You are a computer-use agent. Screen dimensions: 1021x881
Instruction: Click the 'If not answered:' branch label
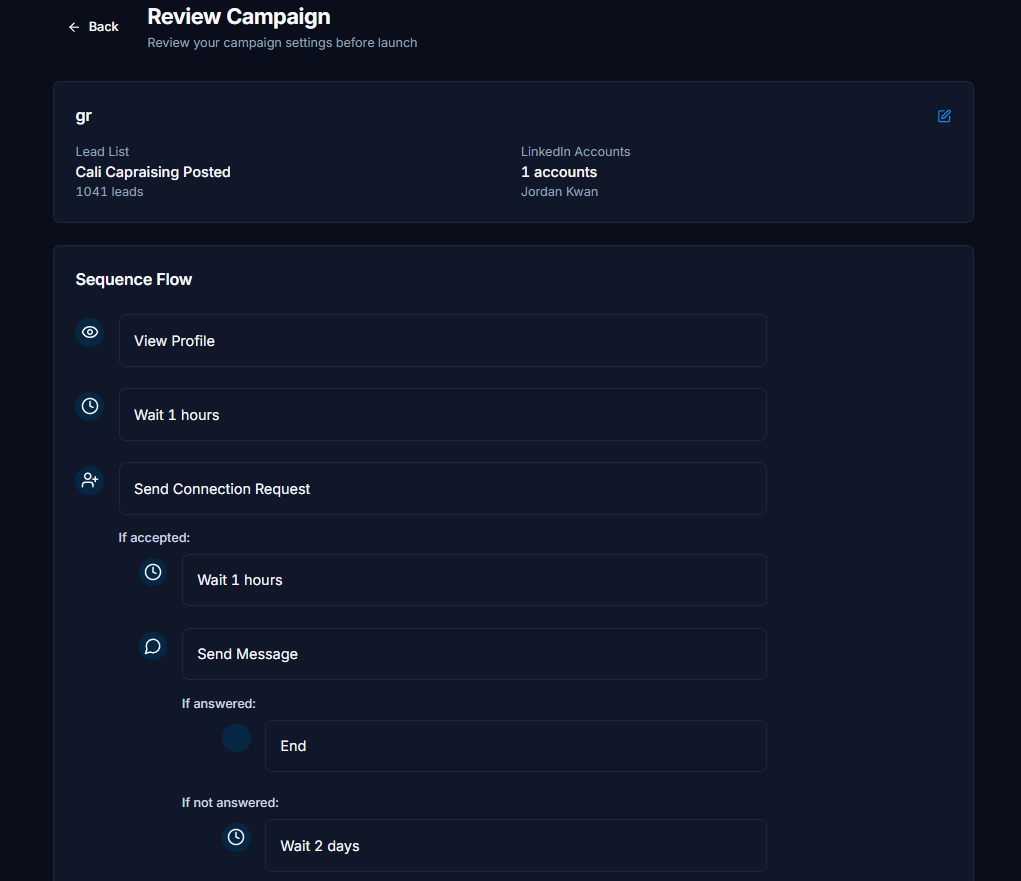[231, 803]
